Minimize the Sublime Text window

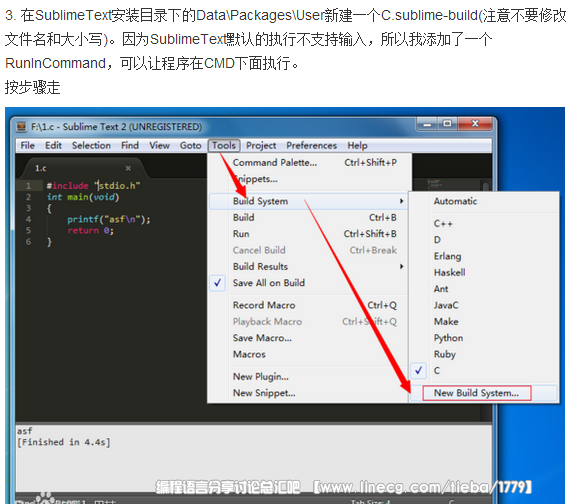coord(427,124)
